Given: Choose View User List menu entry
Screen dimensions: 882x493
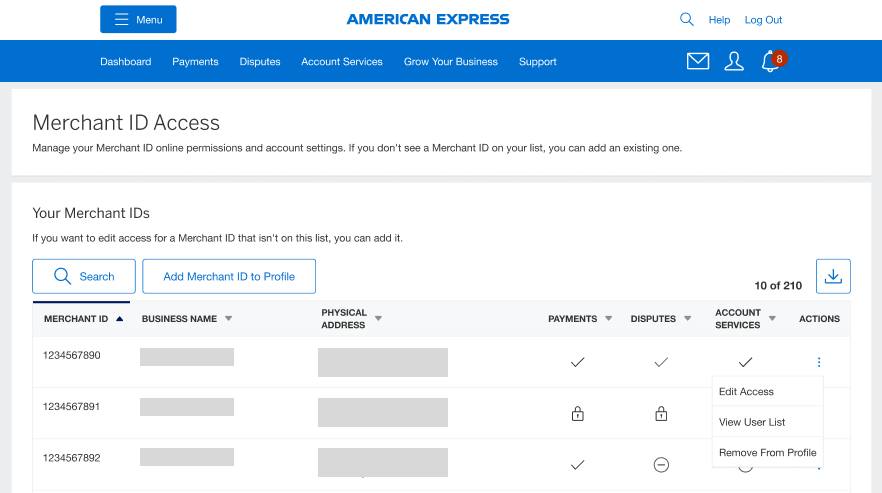Looking at the screenshot, I should tap(768, 422).
